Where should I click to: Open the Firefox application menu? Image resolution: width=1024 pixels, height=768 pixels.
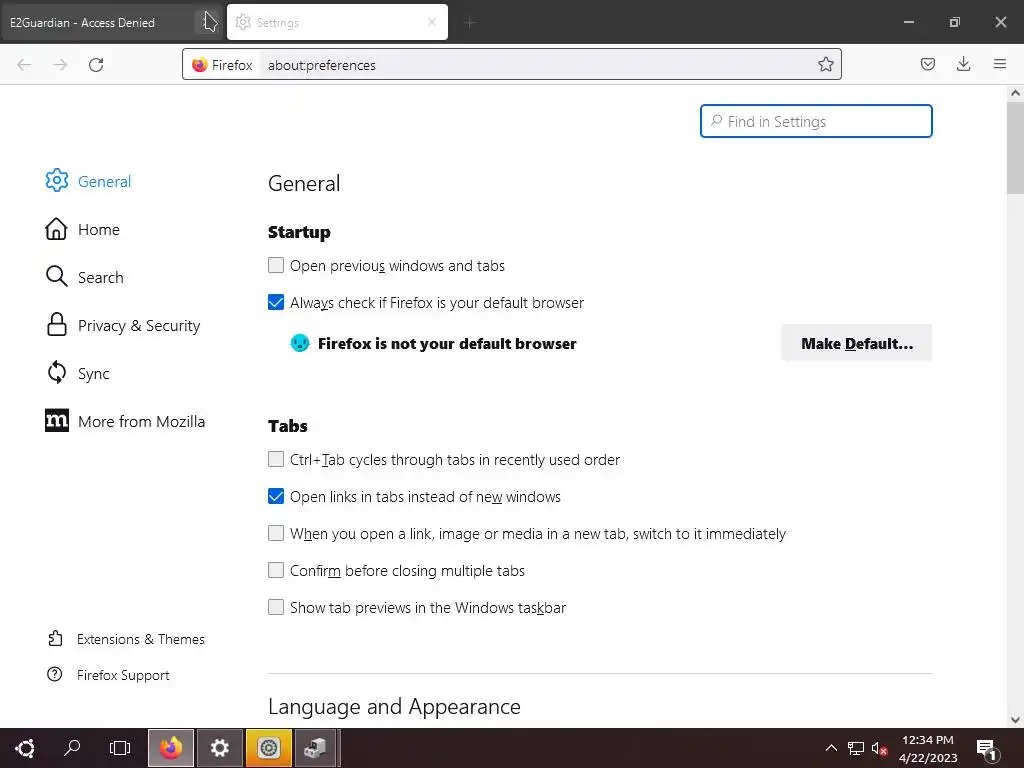click(x=1000, y=64)
